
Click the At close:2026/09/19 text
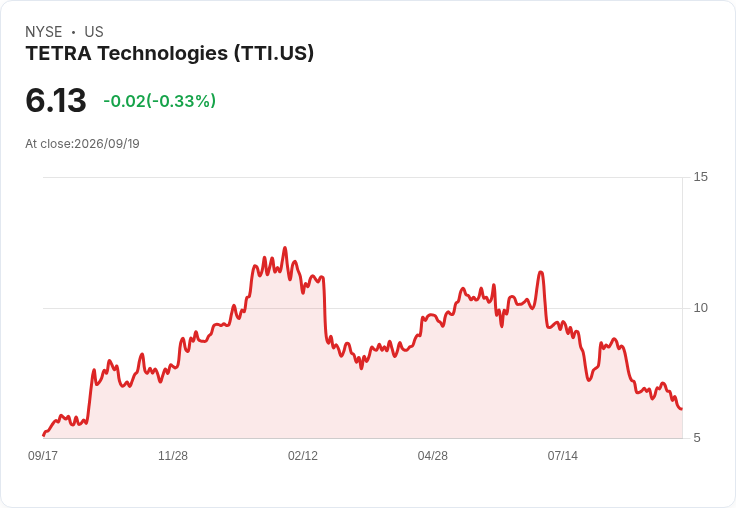[83, 144]
